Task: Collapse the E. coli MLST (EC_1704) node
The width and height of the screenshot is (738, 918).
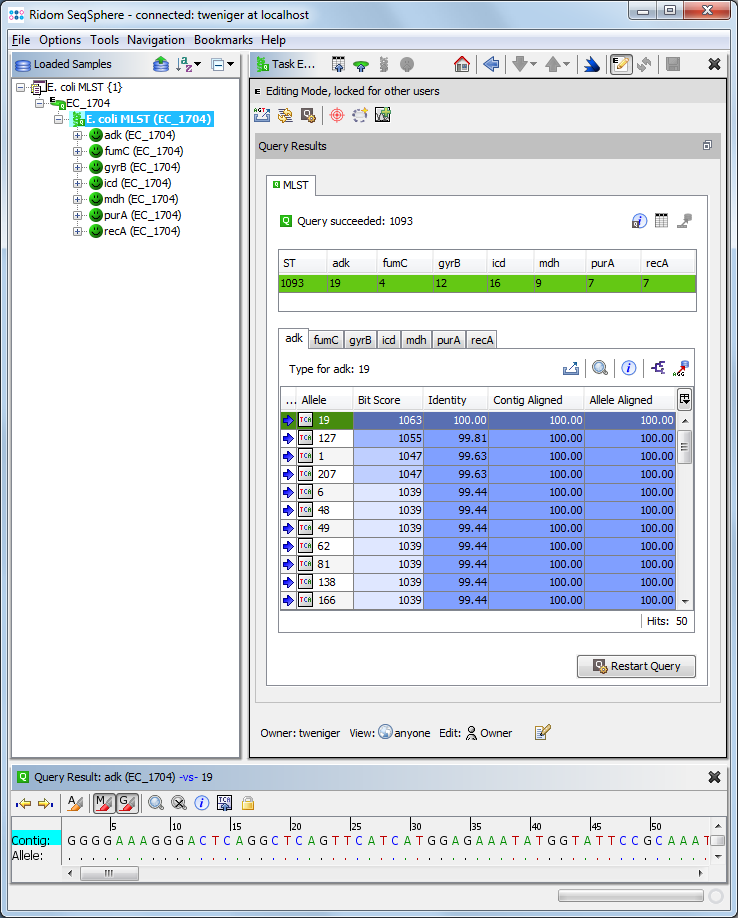Action: 59,119
